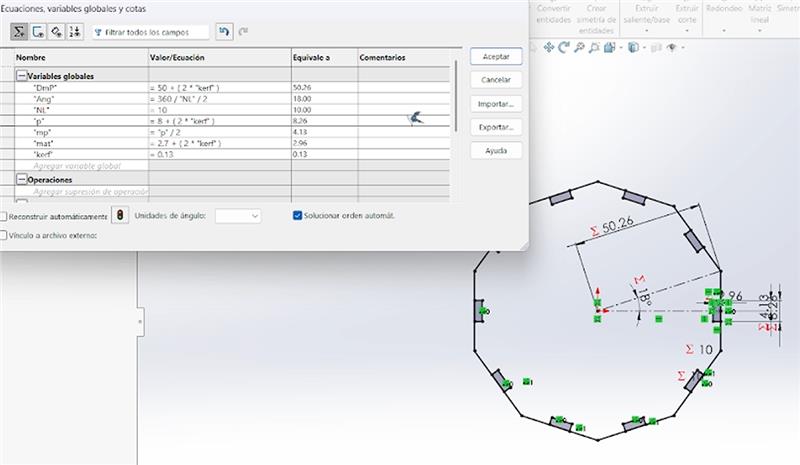This screenshot has height=465, width=800.
Task: Toggle Vínculo a archivo externo checkbox
Action: (x=4, y=235)
